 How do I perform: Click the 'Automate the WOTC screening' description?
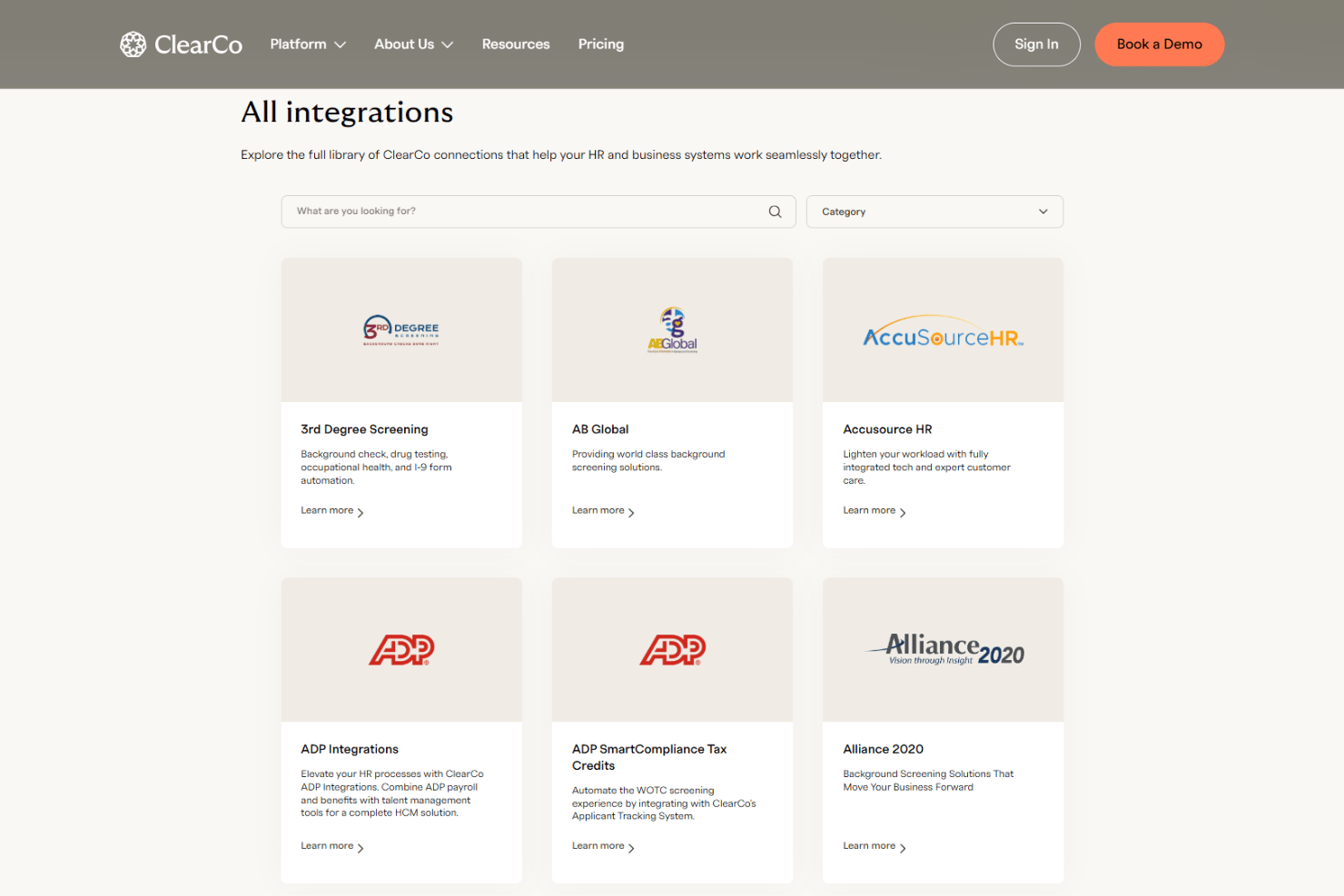(x=664, y=803)
